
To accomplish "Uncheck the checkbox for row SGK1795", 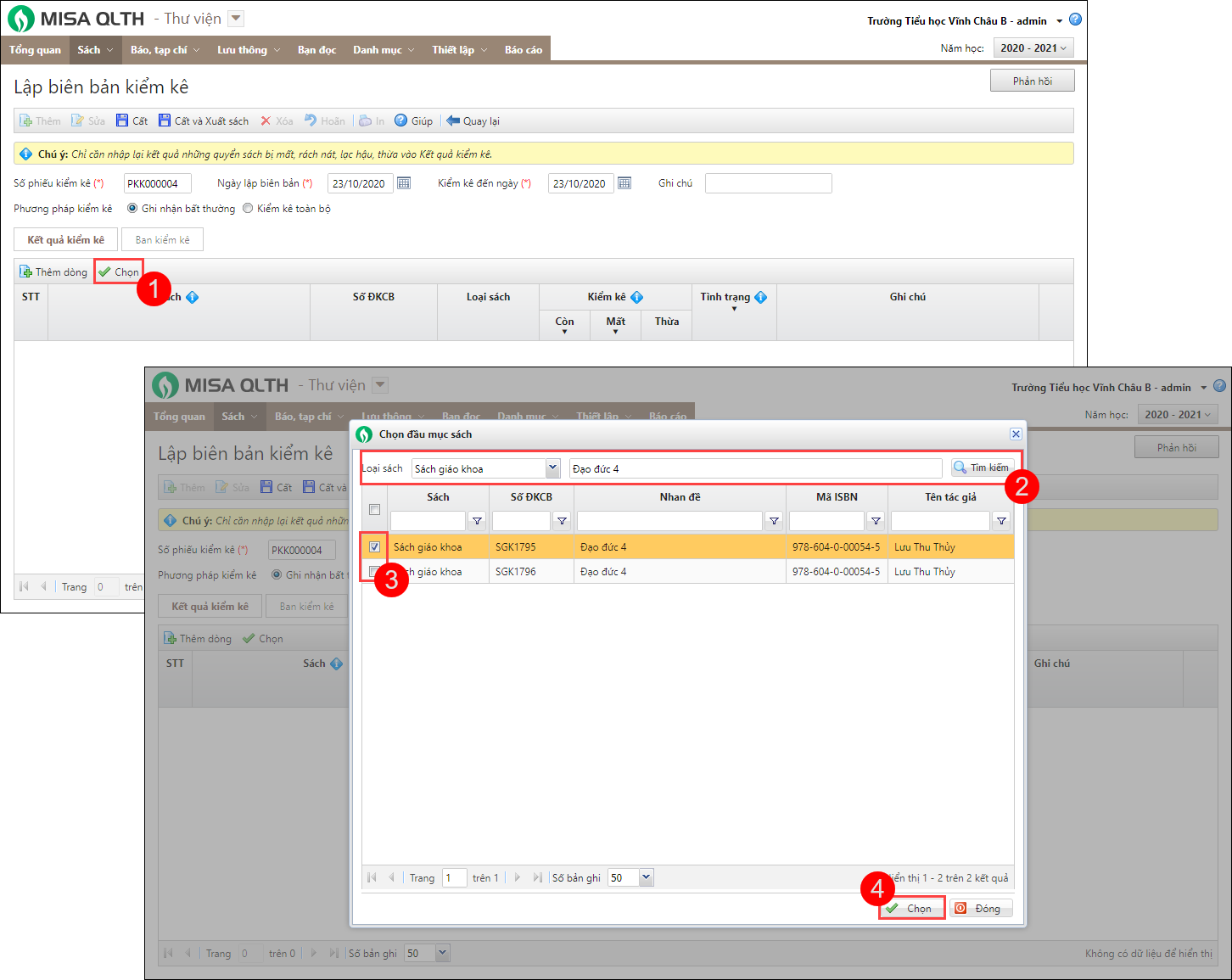I will pos(374,546).
